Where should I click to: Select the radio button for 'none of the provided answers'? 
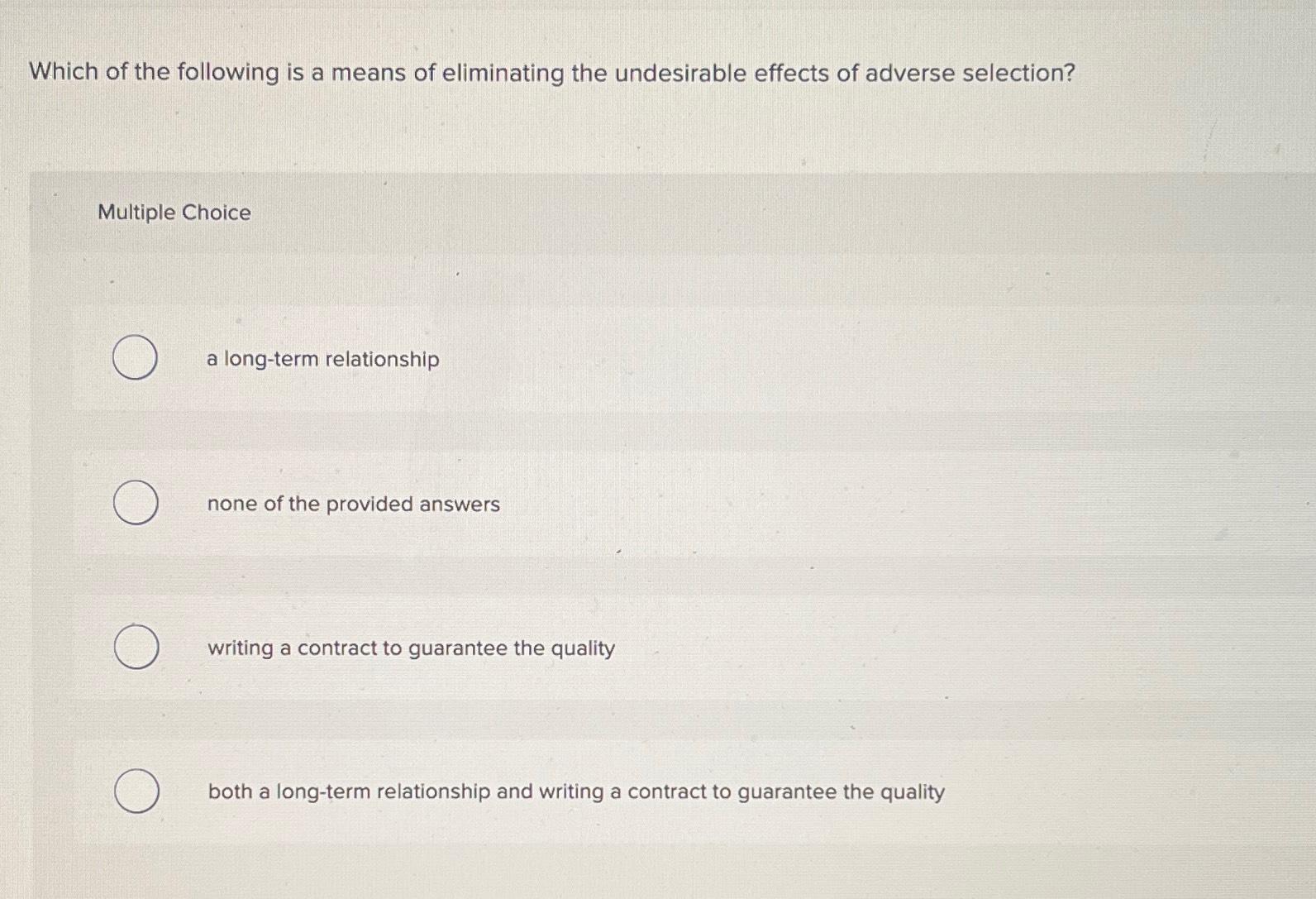[135, 503]
